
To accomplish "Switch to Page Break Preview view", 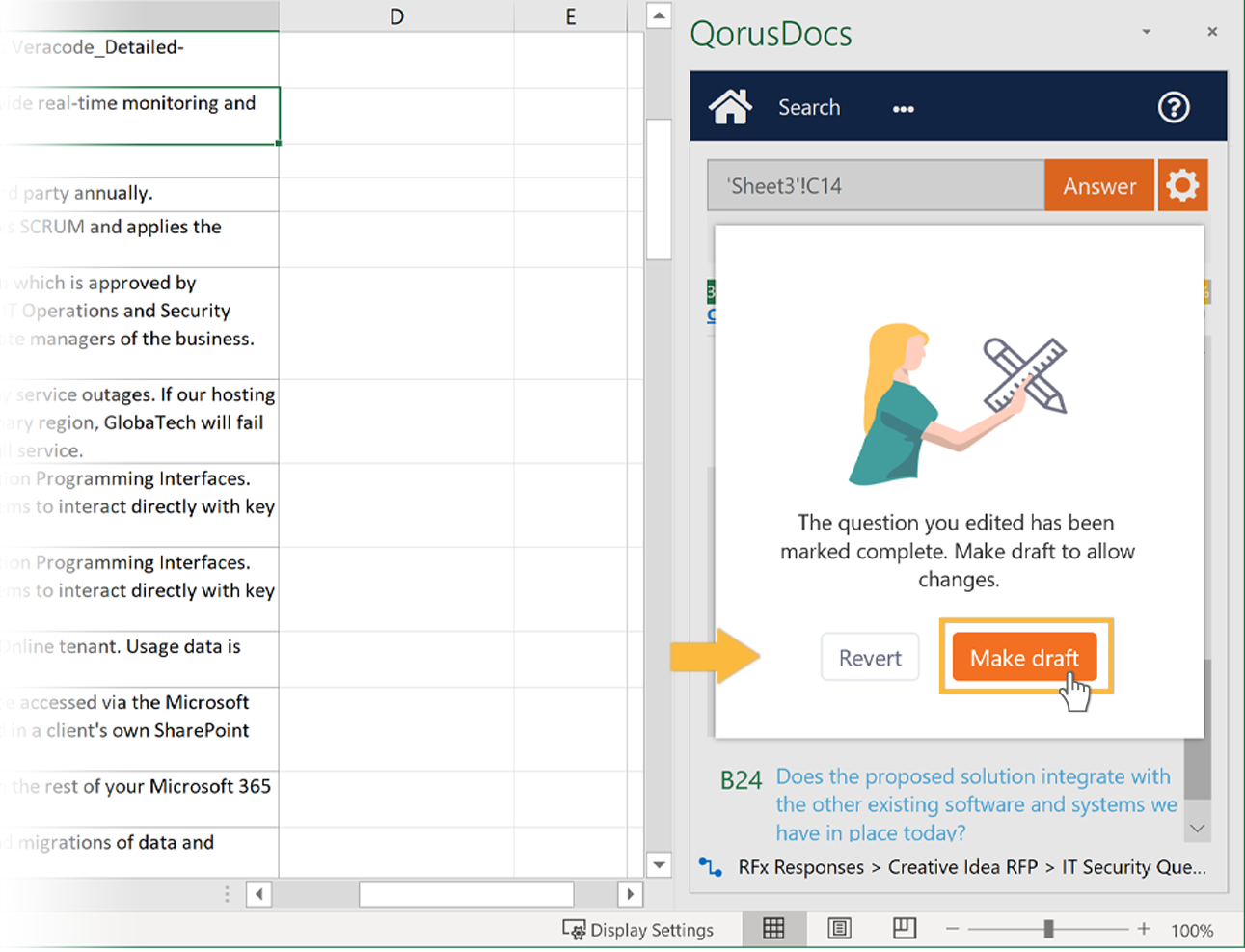I will click(904, 929).
